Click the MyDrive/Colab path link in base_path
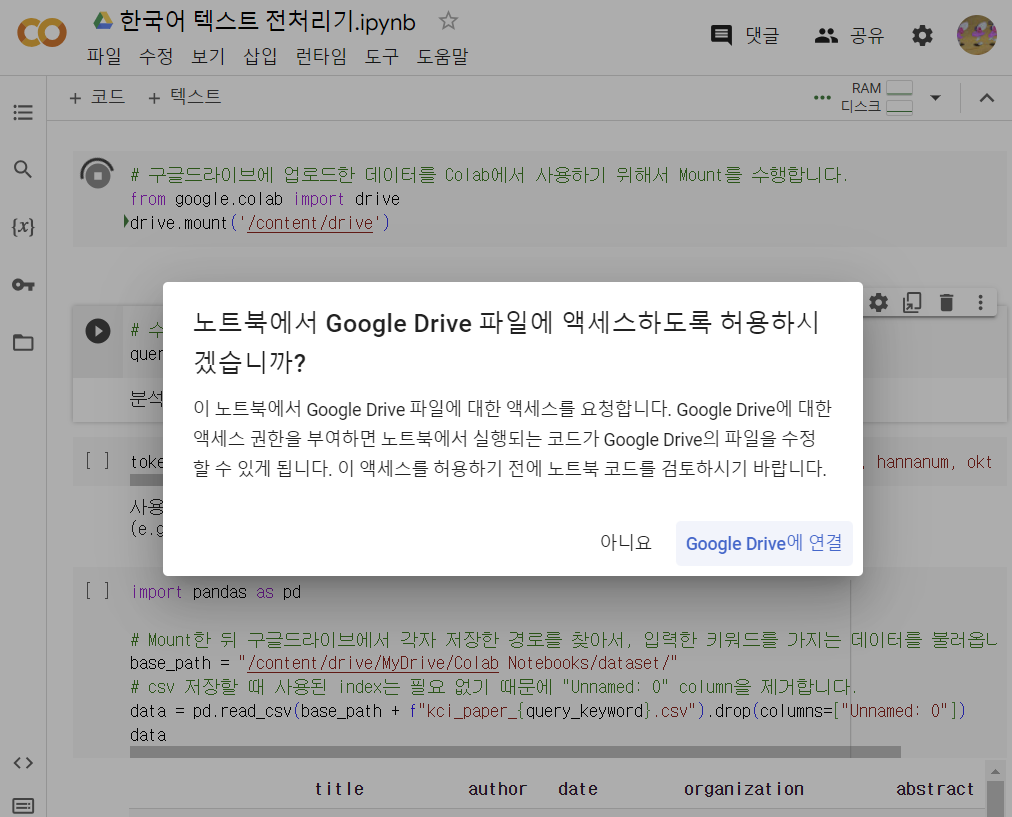The image size is (1012, 817). pyautogui.click(x=373, y=663)
